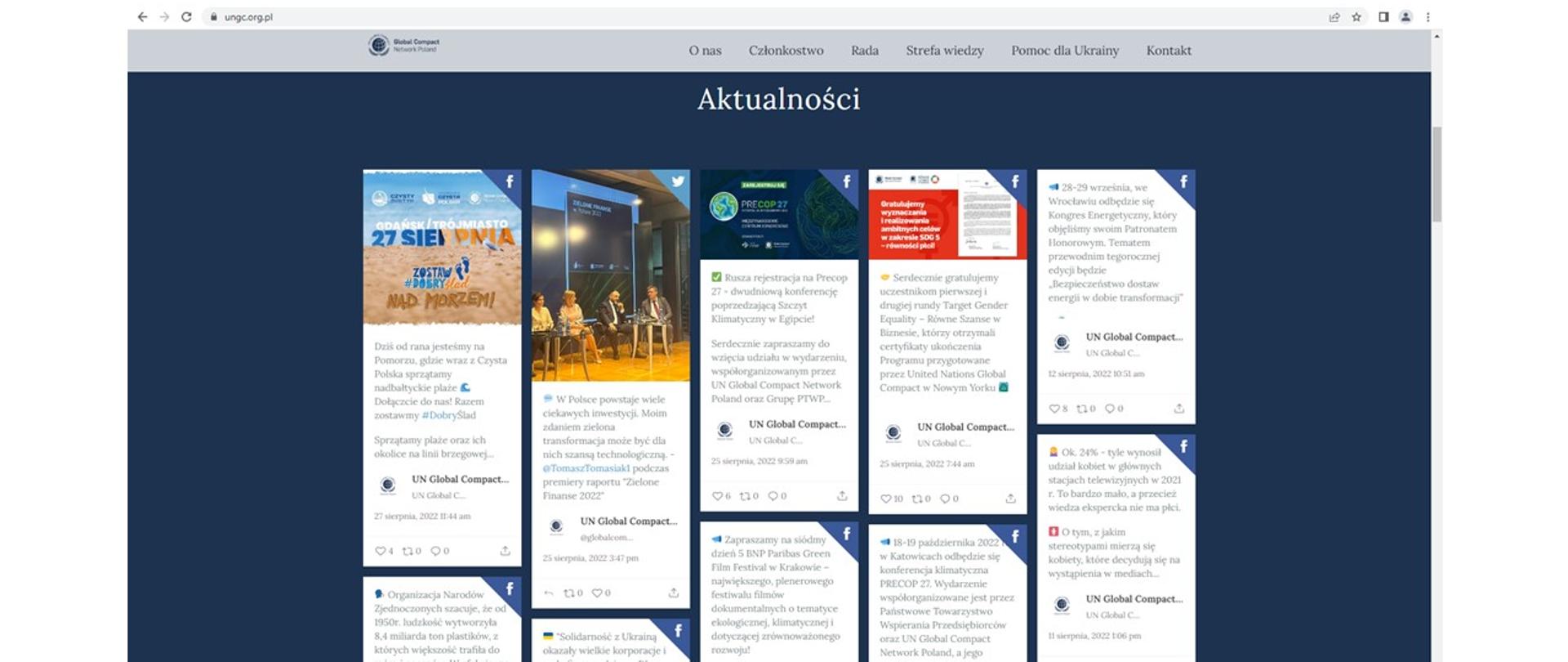Open the browser profile avatar icon
Screen dimensions: 1568x662
[x=1405, y=16]
